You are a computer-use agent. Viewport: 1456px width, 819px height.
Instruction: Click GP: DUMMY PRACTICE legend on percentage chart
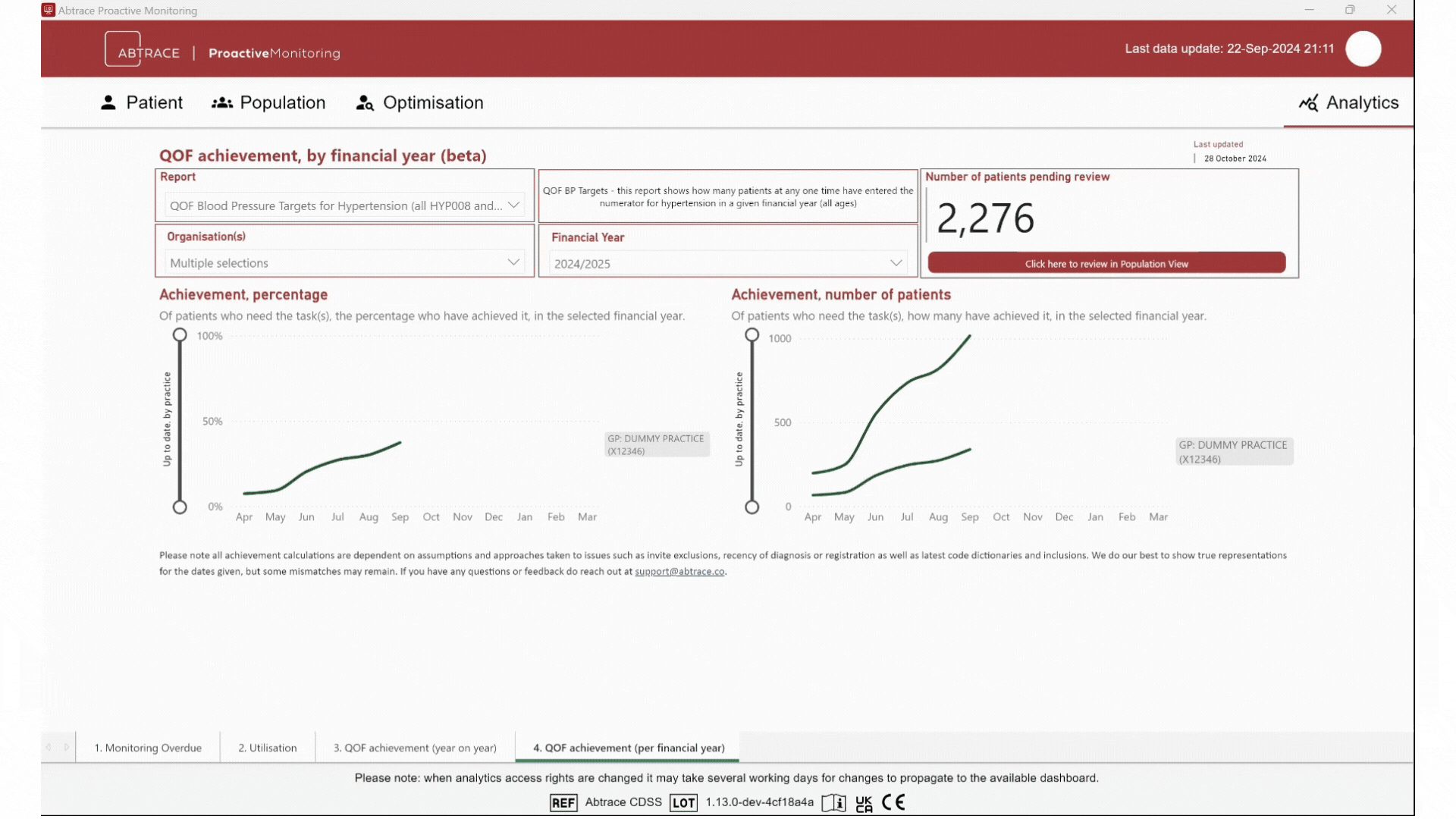656,444
